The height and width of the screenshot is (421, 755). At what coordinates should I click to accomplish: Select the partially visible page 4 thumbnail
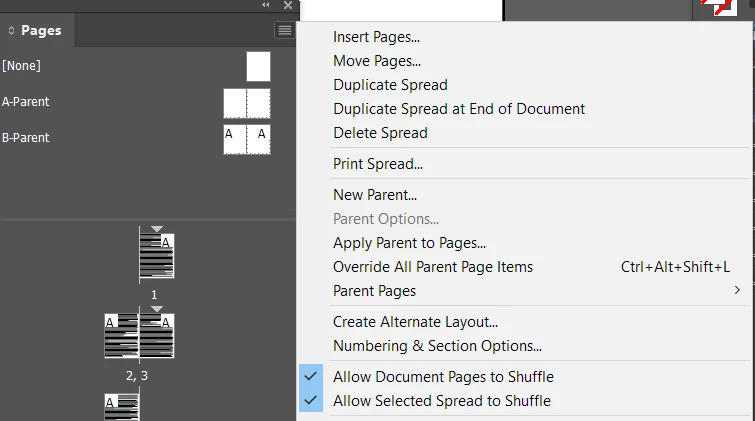coord(122,407)
